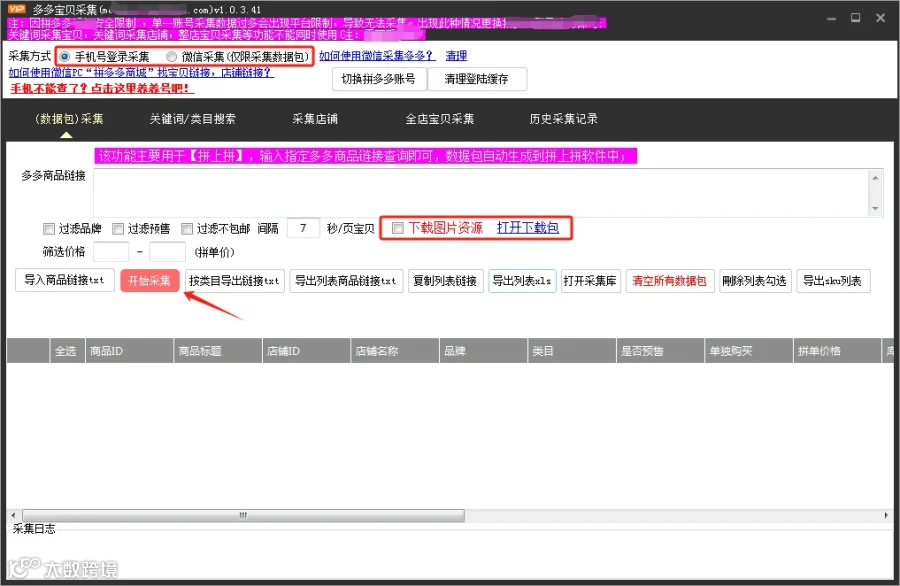
Task: Click 导出列表xls button
Action: (x=522, y=281)
